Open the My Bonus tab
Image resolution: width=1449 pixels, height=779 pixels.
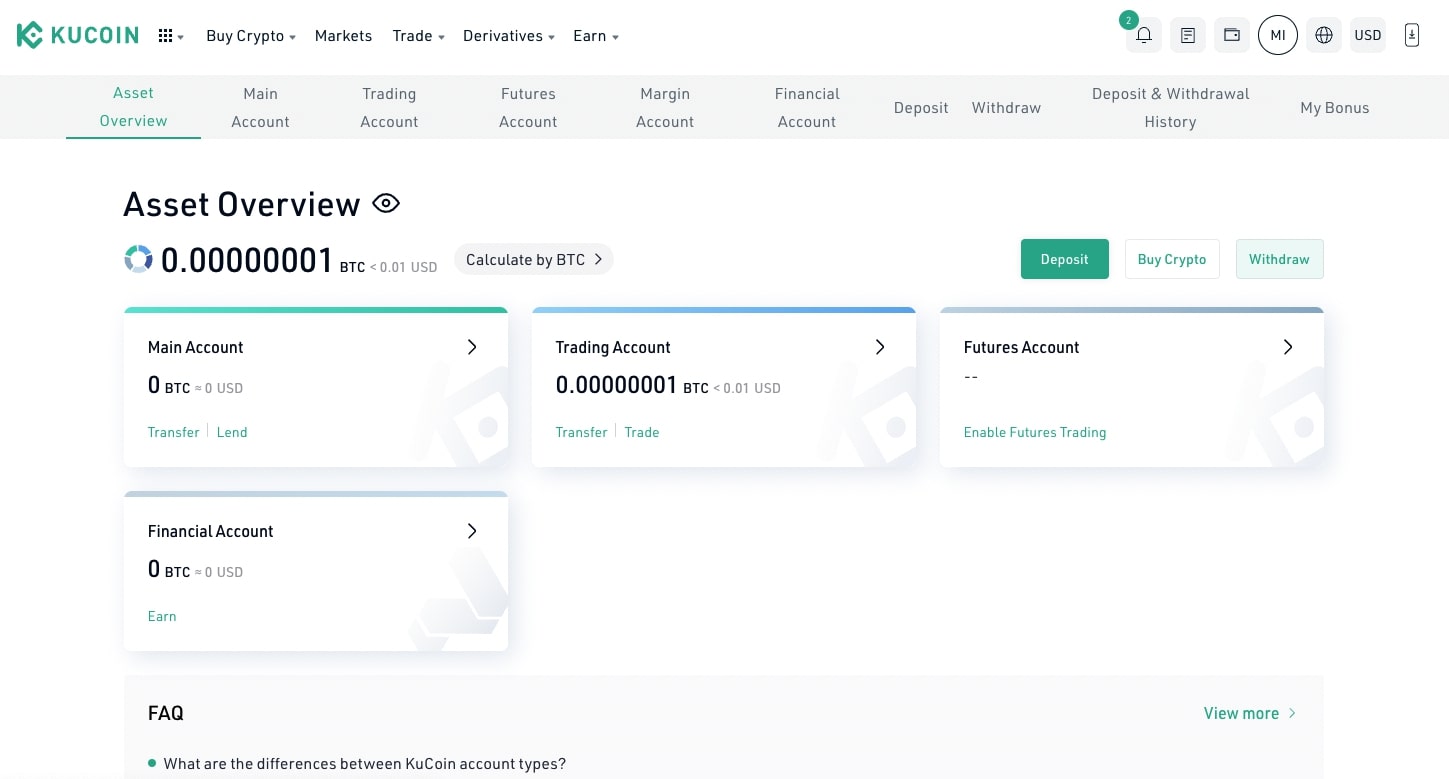coord(1335,108)
